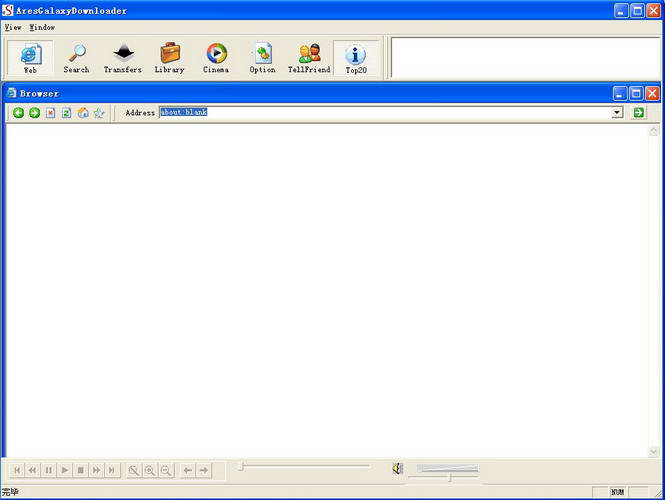Go forward with green forward arrow
Image resolution: width=665 pixels, height=500 pixels.
(34, 113)
